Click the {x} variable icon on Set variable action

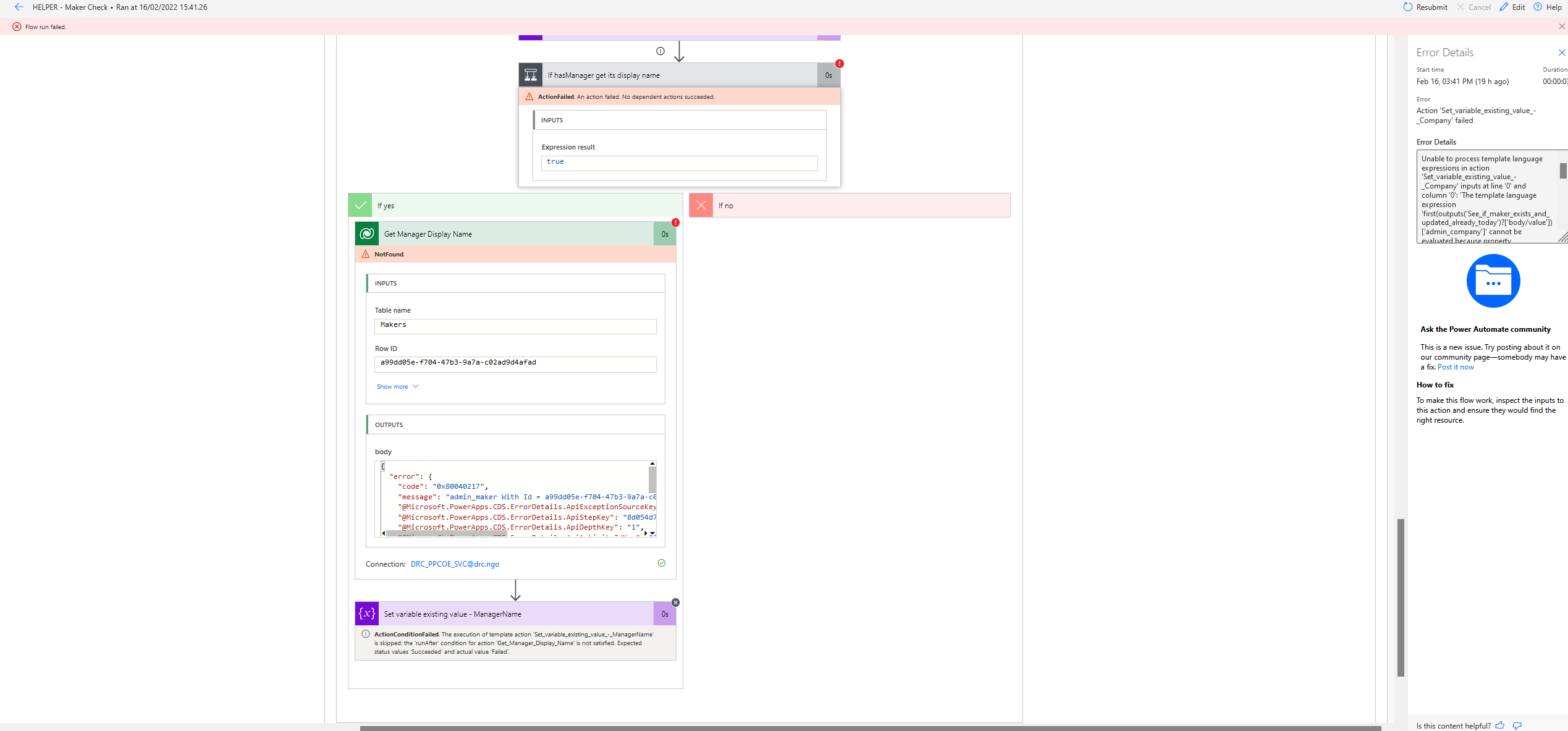(x=366, y=614)
